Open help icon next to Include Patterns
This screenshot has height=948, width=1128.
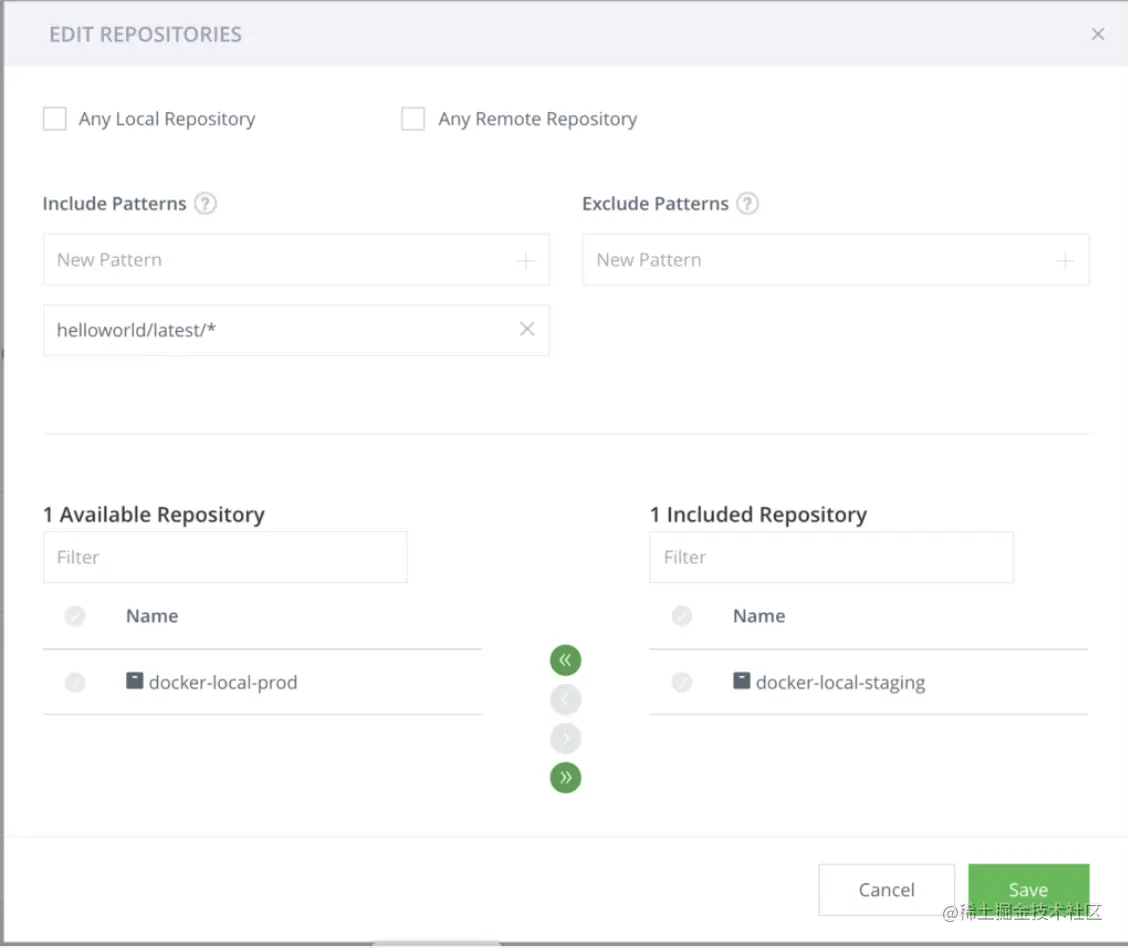tap(205, 204)
